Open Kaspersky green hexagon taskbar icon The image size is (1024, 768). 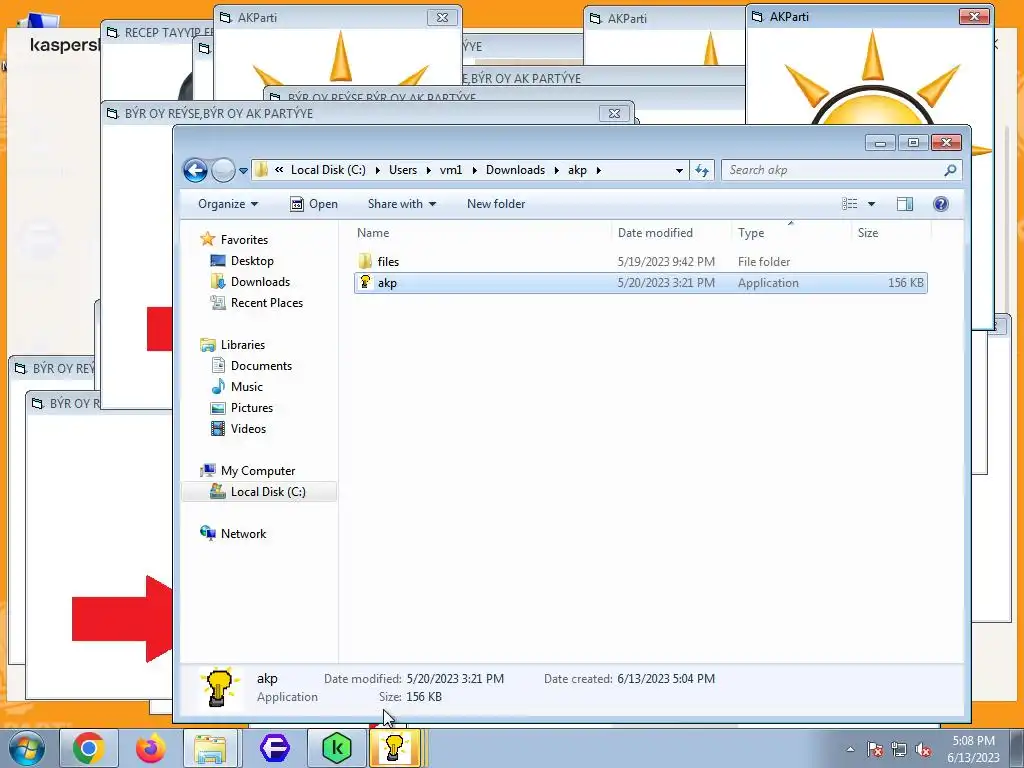pyautogui.click(x=337, y=748)
